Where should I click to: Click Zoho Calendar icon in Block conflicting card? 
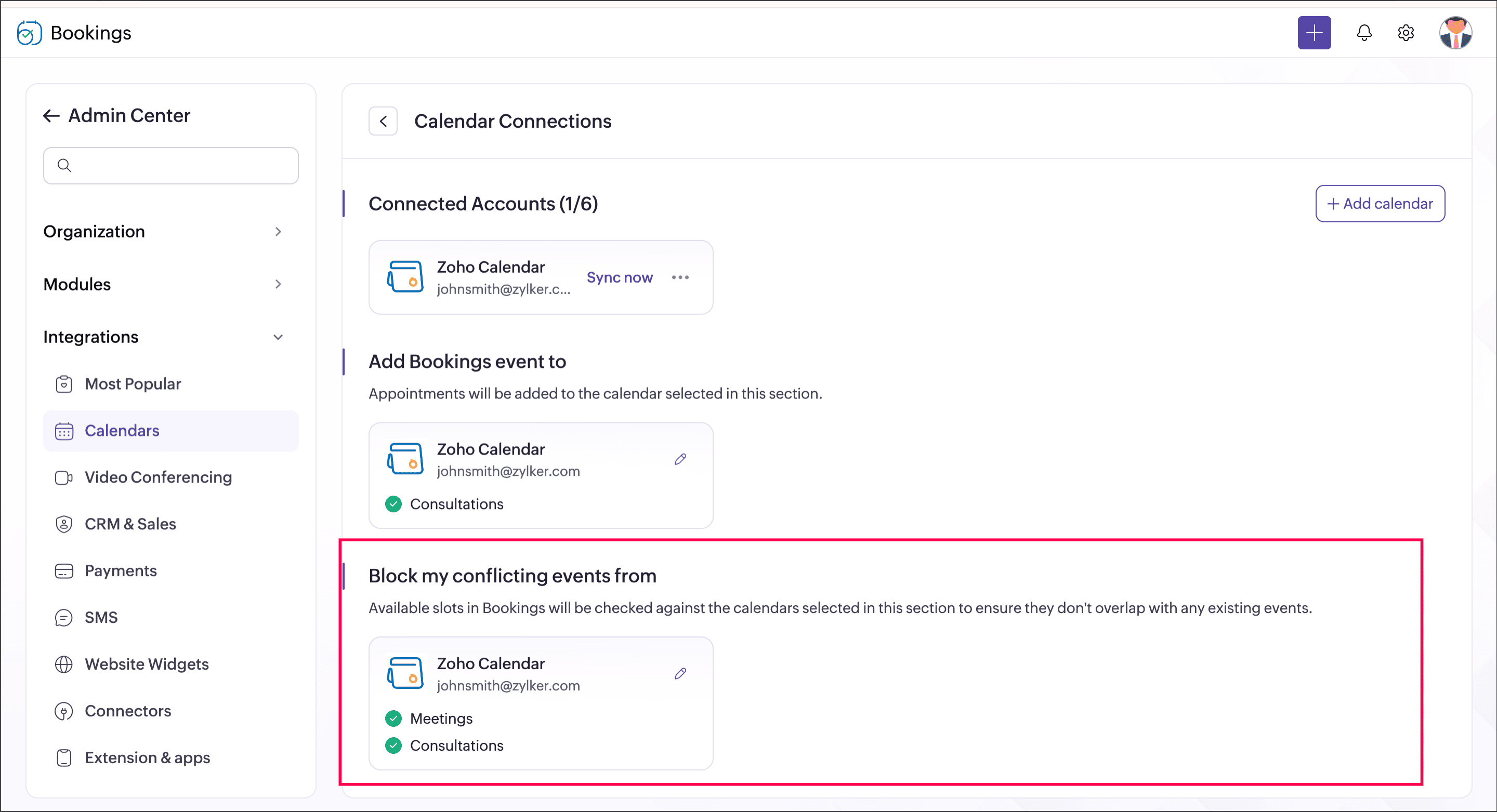coord(405,673)
